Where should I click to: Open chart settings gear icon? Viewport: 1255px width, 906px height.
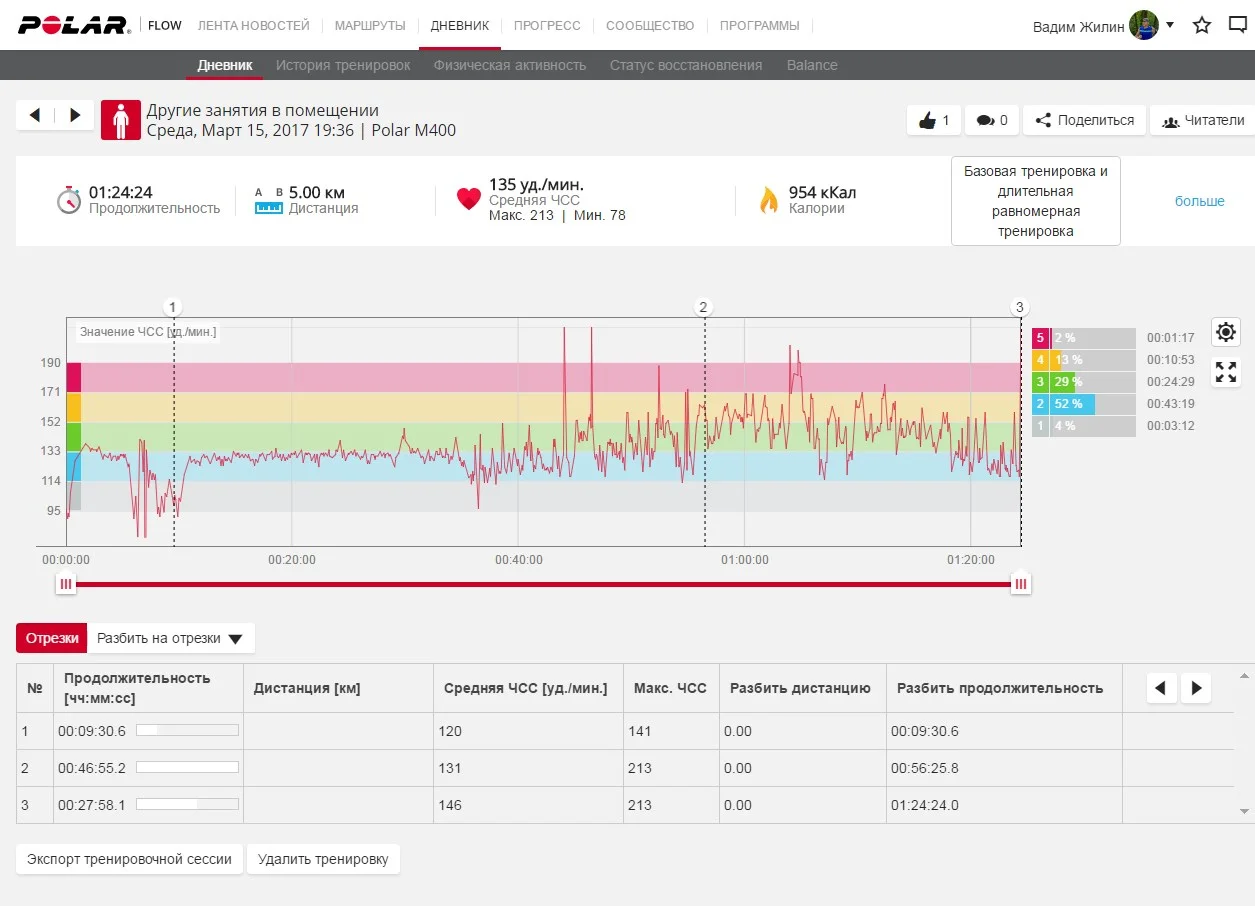(1226, 332)
